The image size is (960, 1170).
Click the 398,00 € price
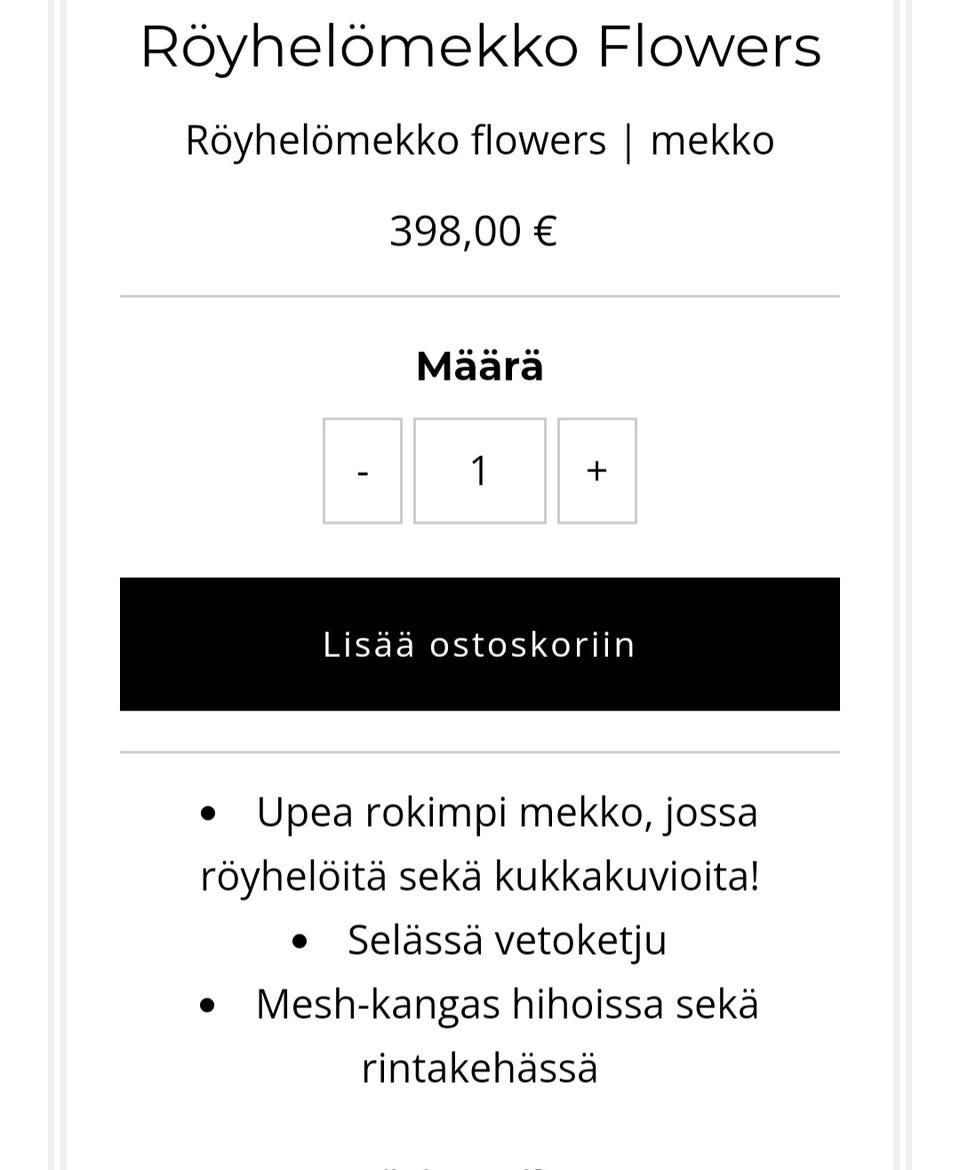472,231
